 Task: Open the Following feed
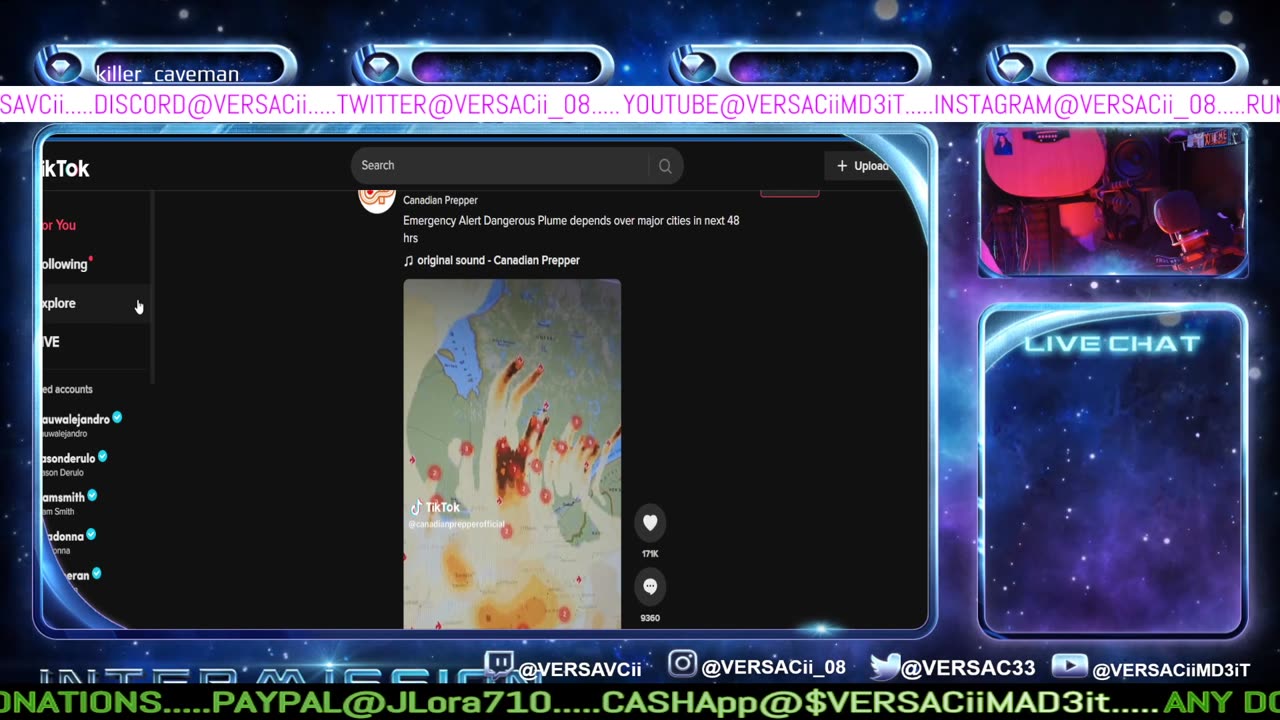point(66,264)
